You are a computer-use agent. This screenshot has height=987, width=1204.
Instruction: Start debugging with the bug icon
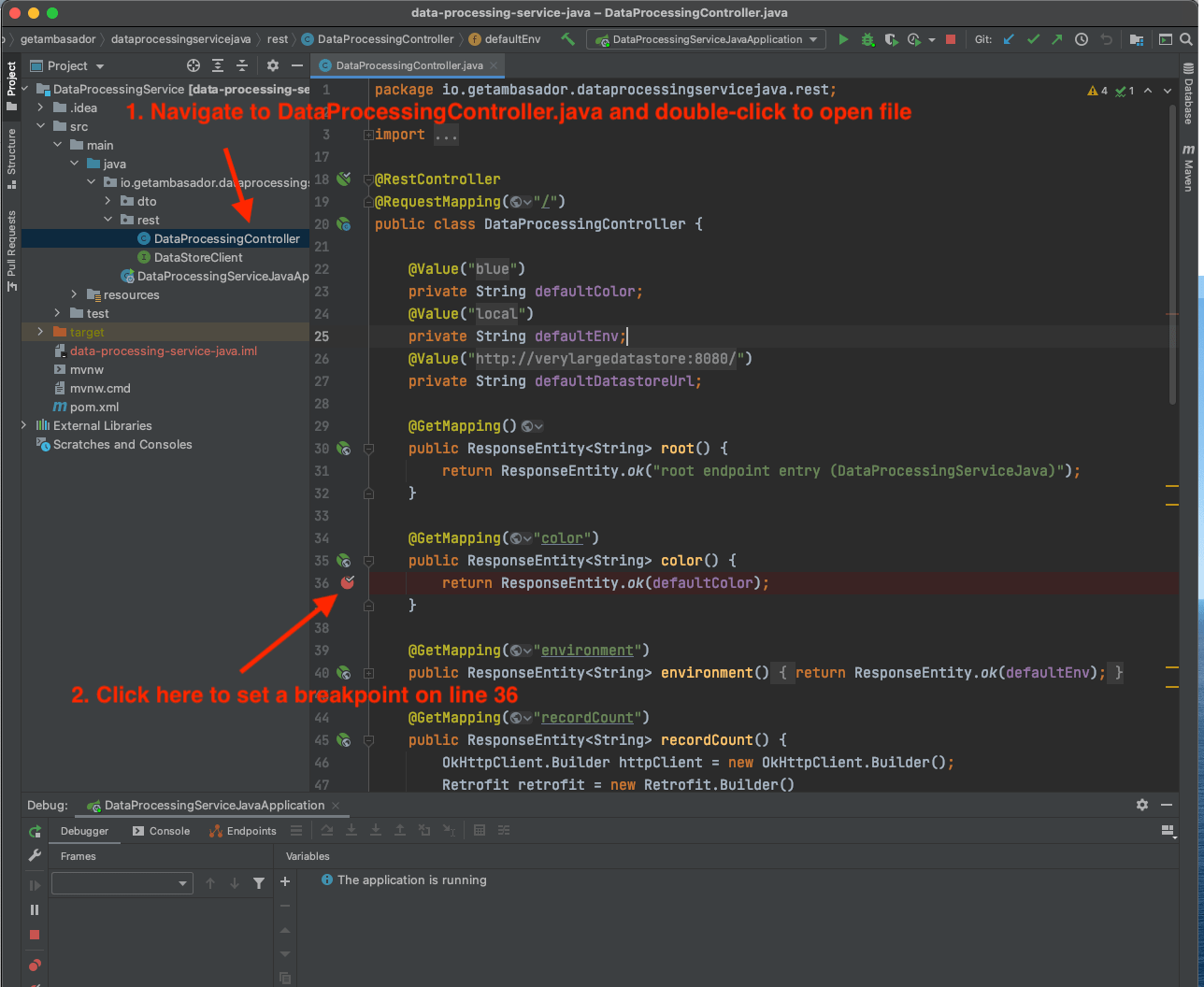tap(867, 39)
